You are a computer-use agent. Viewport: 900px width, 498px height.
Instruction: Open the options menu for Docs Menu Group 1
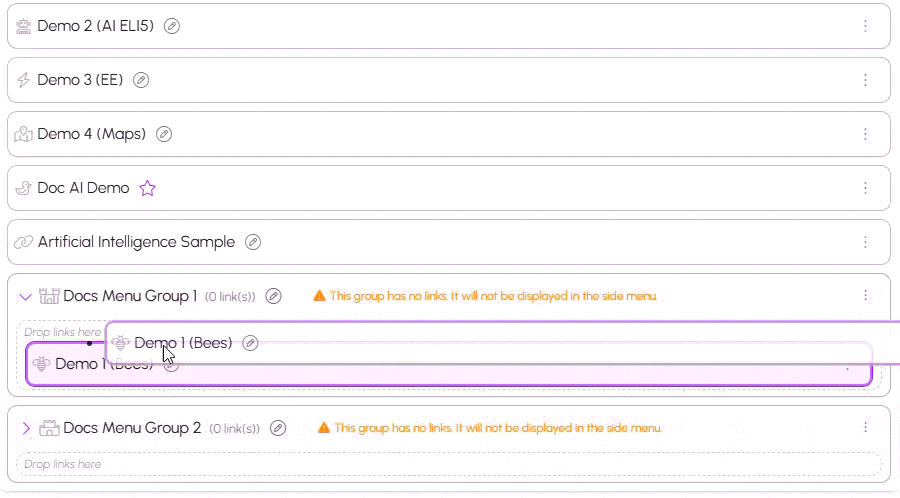pyautogui.click(x=866, y=296)
